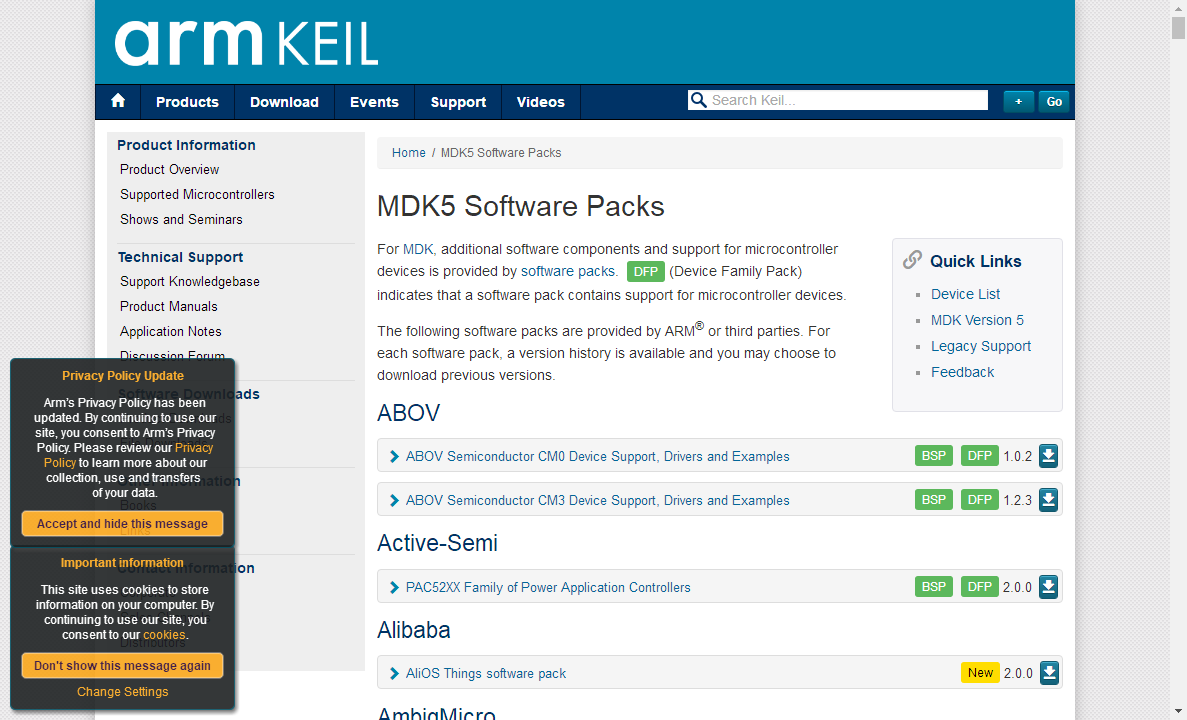Screen dimensions: 1187x720
Task: Open the Device List quick link
Action: tap(965, 294)
